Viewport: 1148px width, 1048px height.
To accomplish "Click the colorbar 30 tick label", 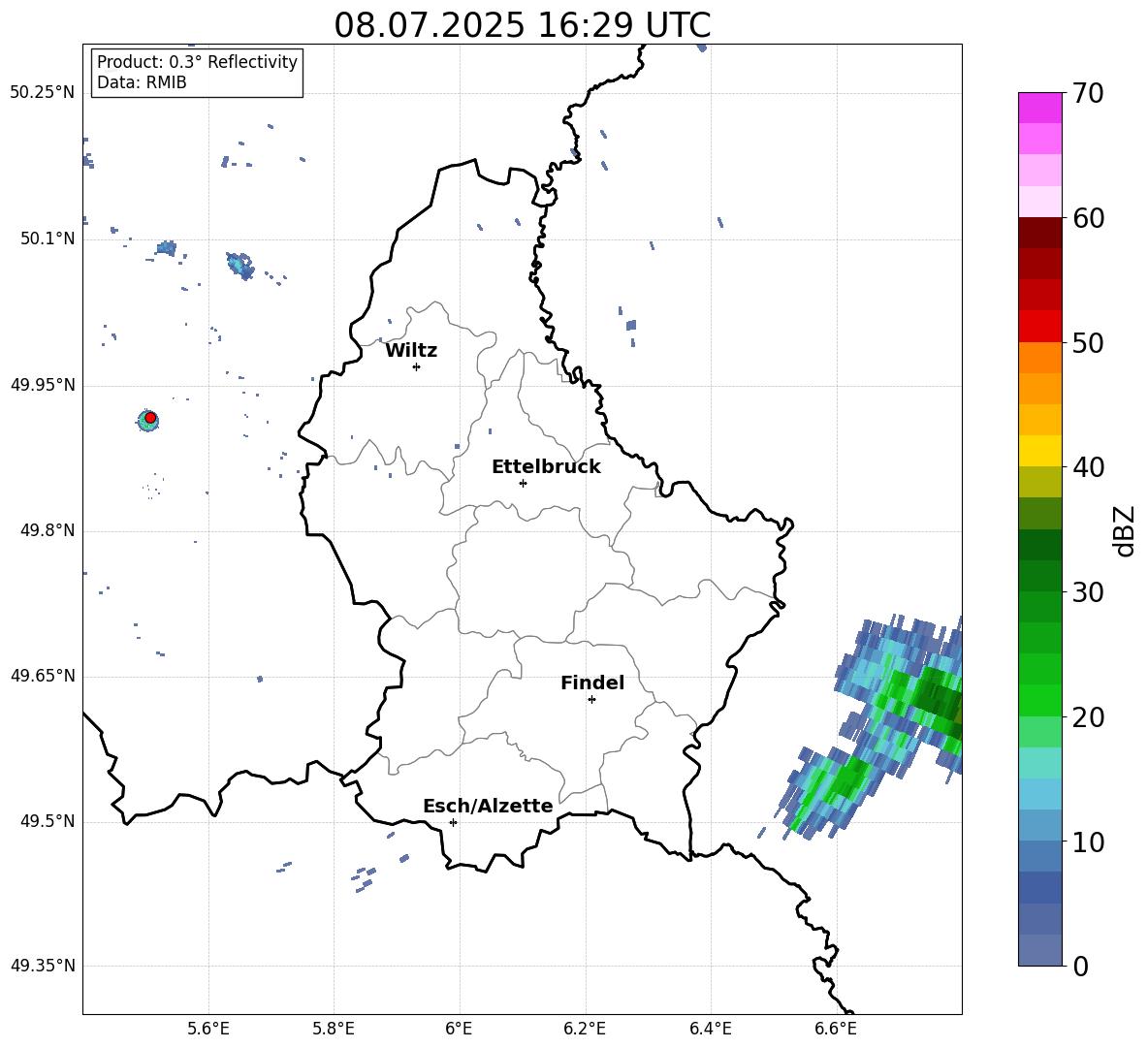I will tap(1088, 592).
